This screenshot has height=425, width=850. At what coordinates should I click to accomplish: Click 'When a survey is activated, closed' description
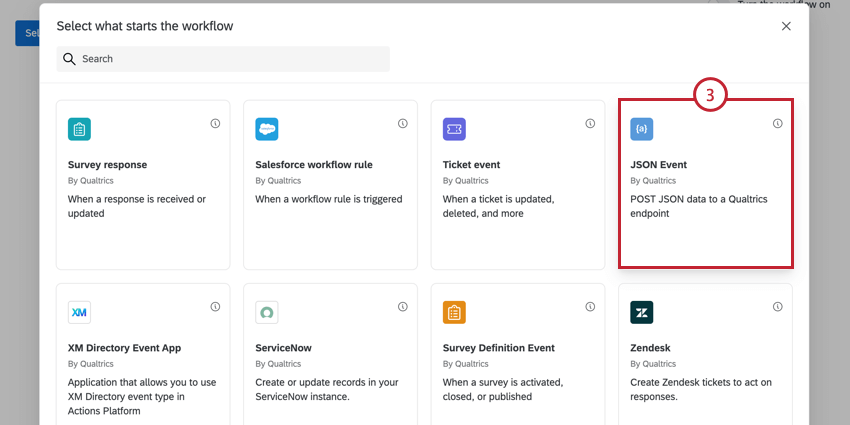click(x=503, y=390)
